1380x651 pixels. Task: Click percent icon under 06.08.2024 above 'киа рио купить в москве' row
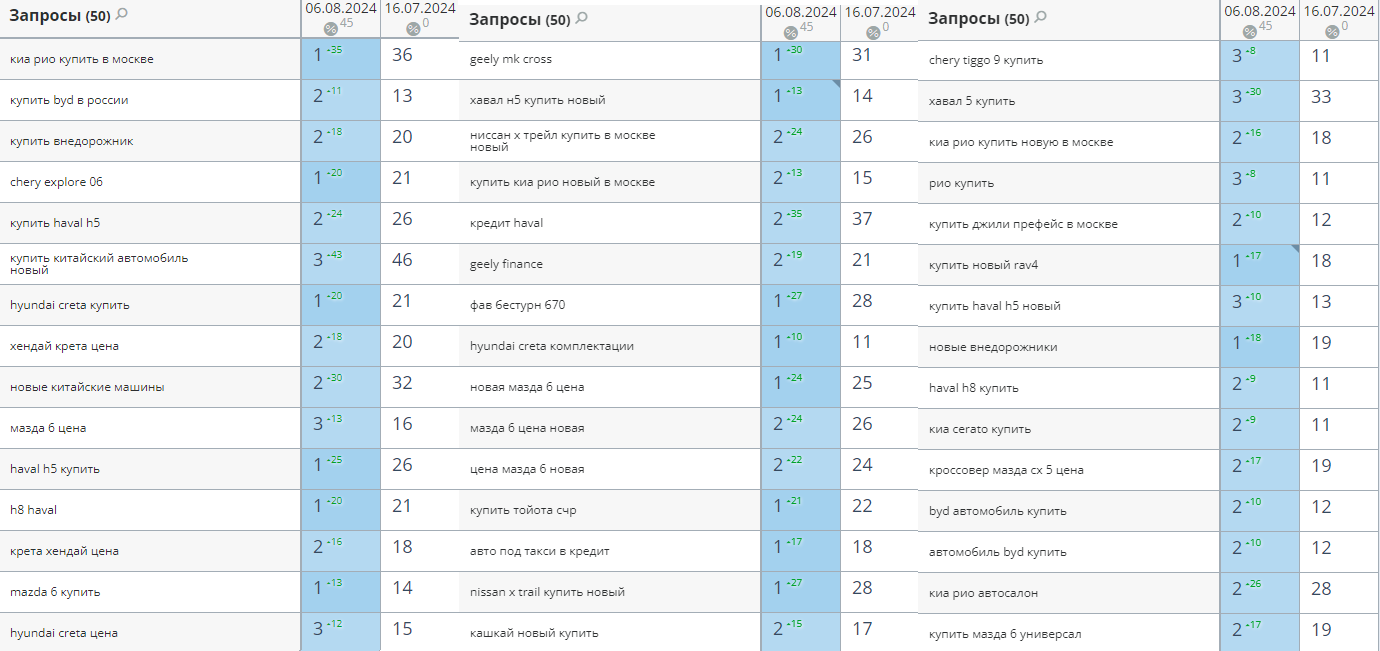click(x=330, y=28)
